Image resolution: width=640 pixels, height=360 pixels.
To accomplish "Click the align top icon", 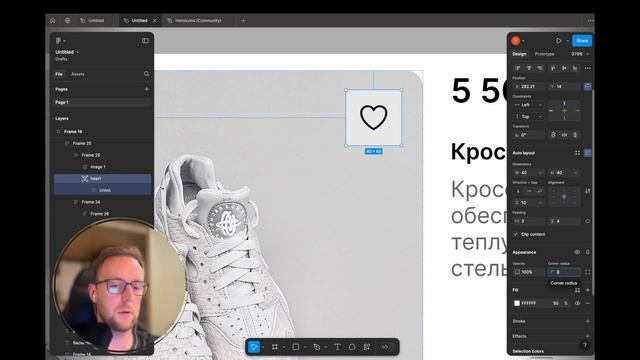I will pyautogui.click(x=553, y=68).
